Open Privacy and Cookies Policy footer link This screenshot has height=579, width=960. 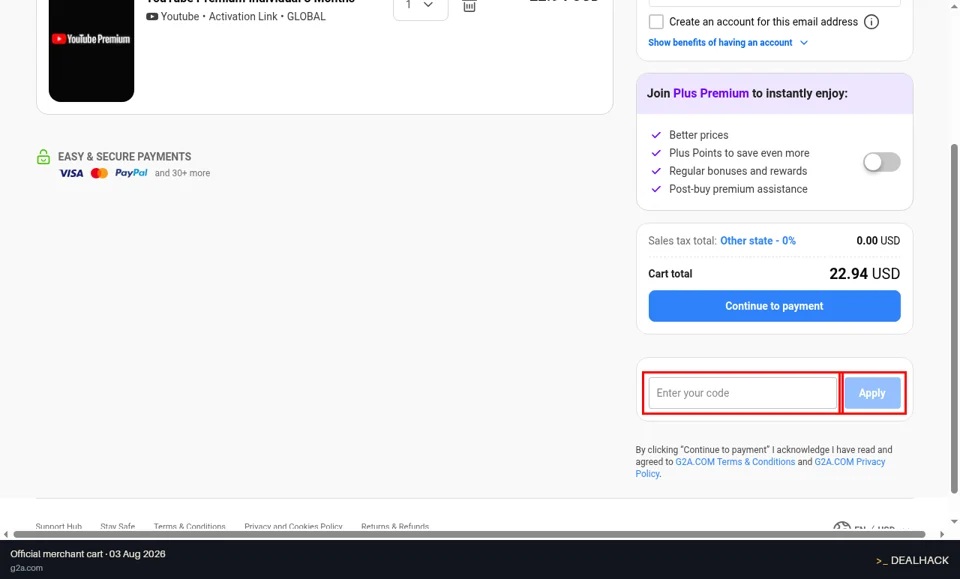pos(293,526)
